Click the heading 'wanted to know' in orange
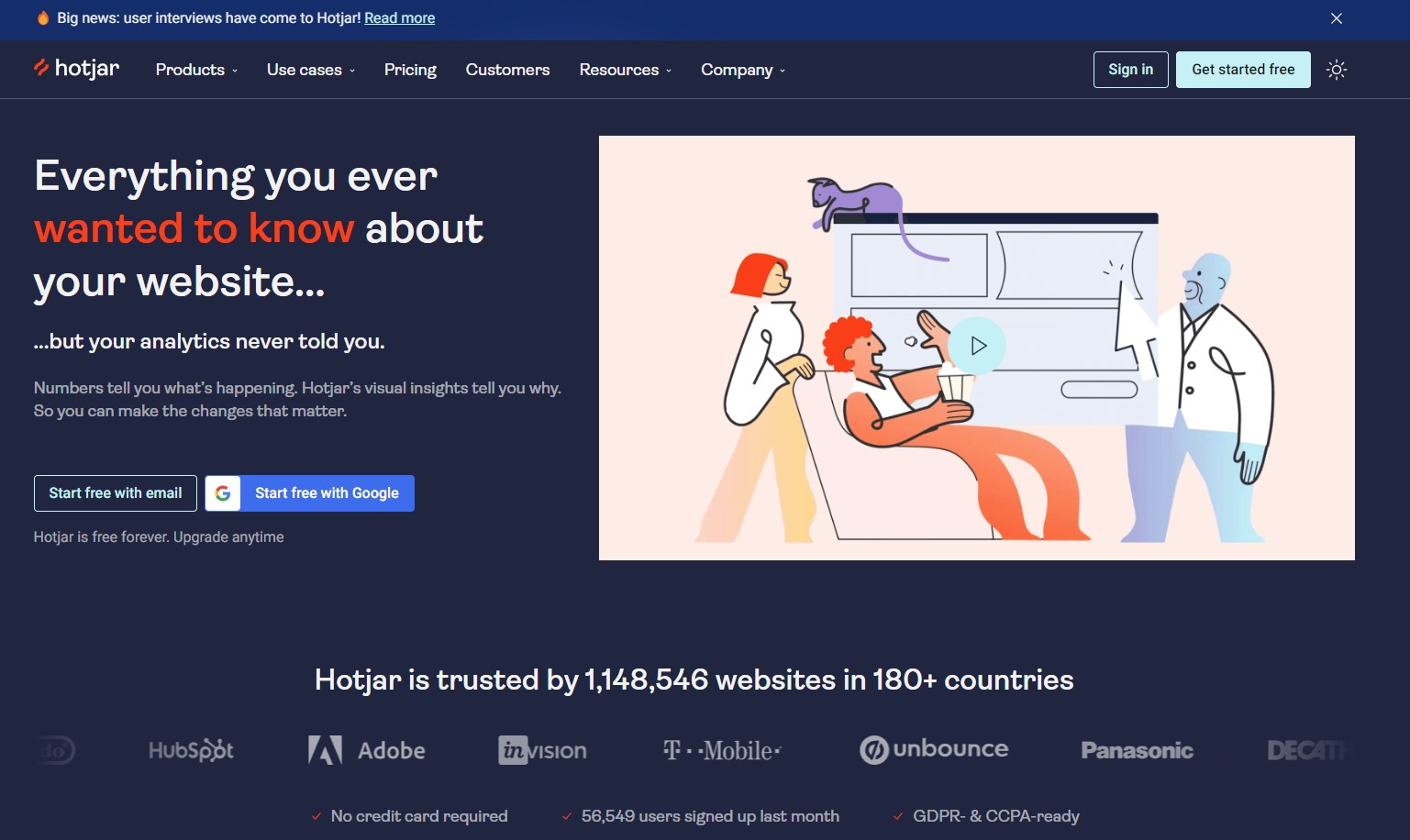This screenshot has width=1410, height=840. [x=194, y=228]
